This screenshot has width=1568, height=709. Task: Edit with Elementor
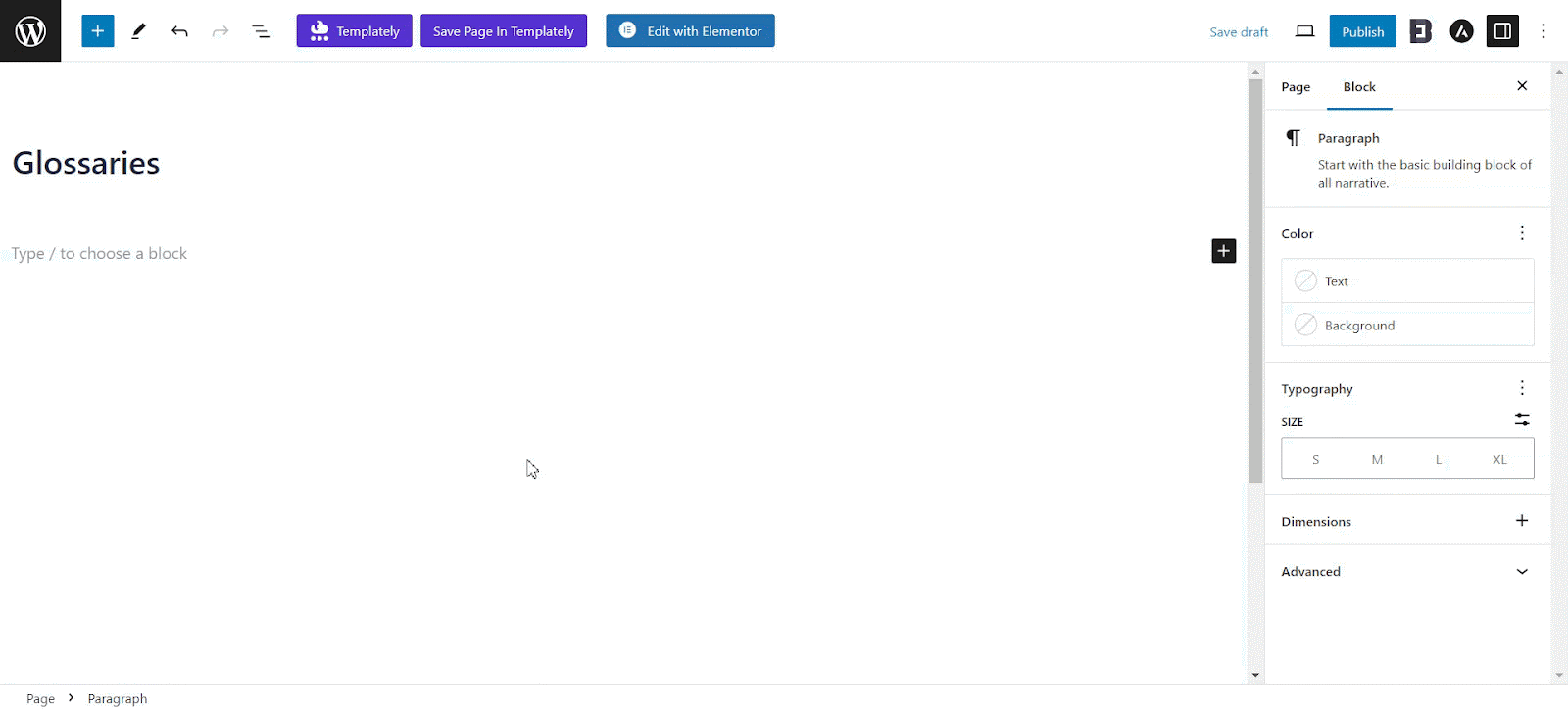[x=690, y=30]
